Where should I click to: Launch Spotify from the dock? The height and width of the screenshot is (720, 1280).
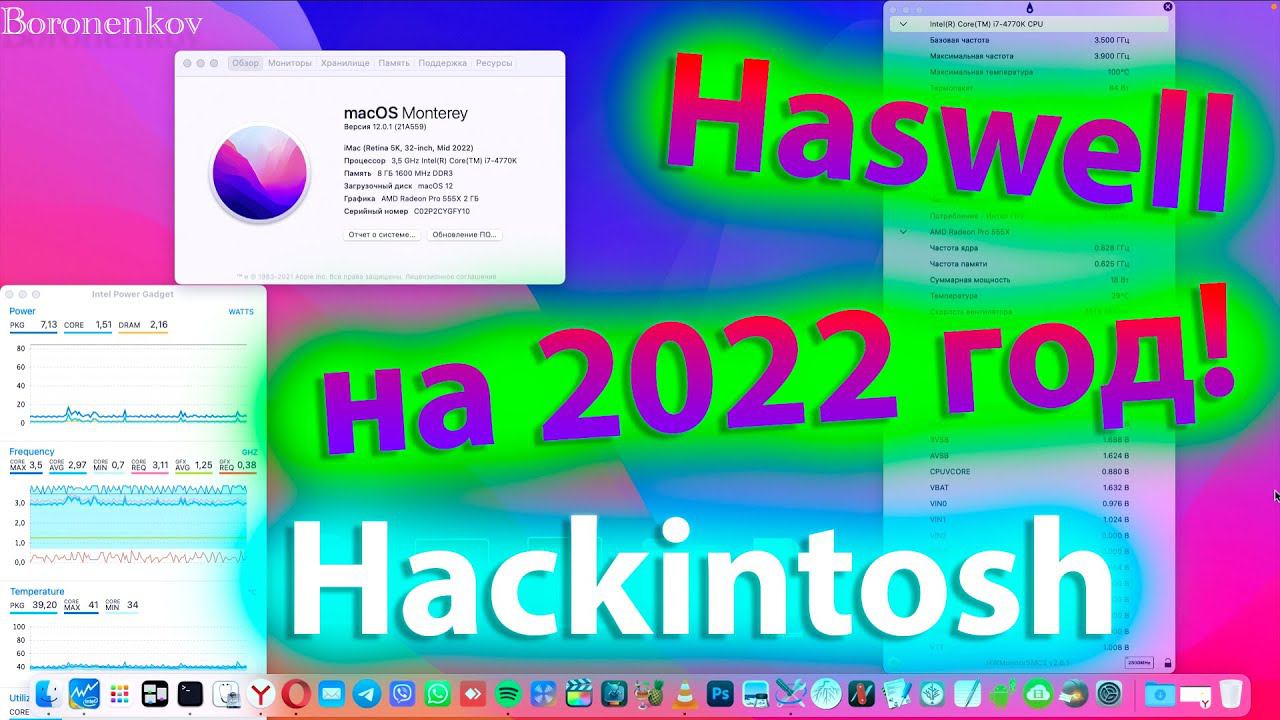pos(508,694)
